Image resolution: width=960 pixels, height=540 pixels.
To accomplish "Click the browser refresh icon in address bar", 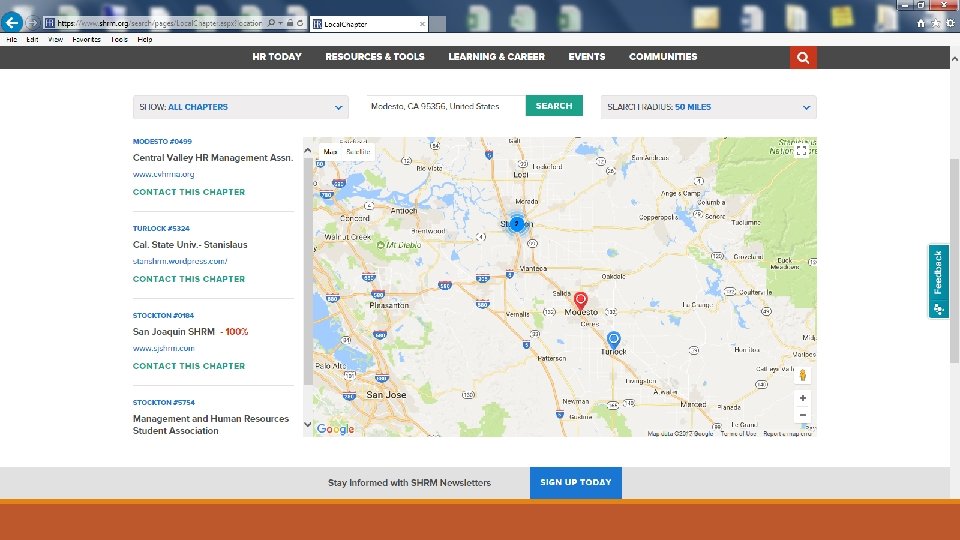I will (x=300, y=23).
